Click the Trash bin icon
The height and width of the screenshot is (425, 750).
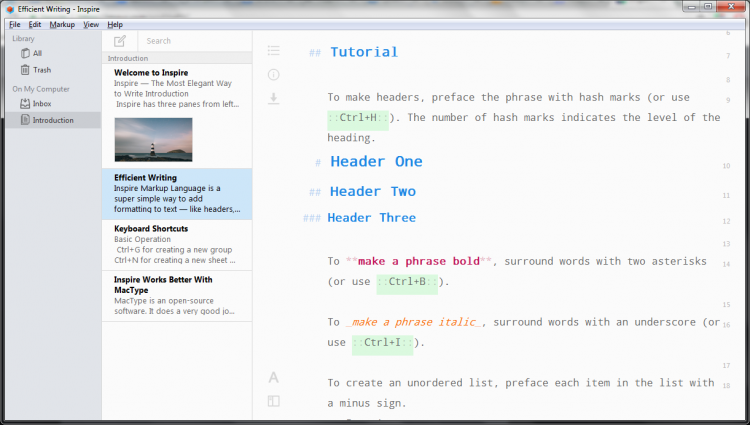[25, 70]
